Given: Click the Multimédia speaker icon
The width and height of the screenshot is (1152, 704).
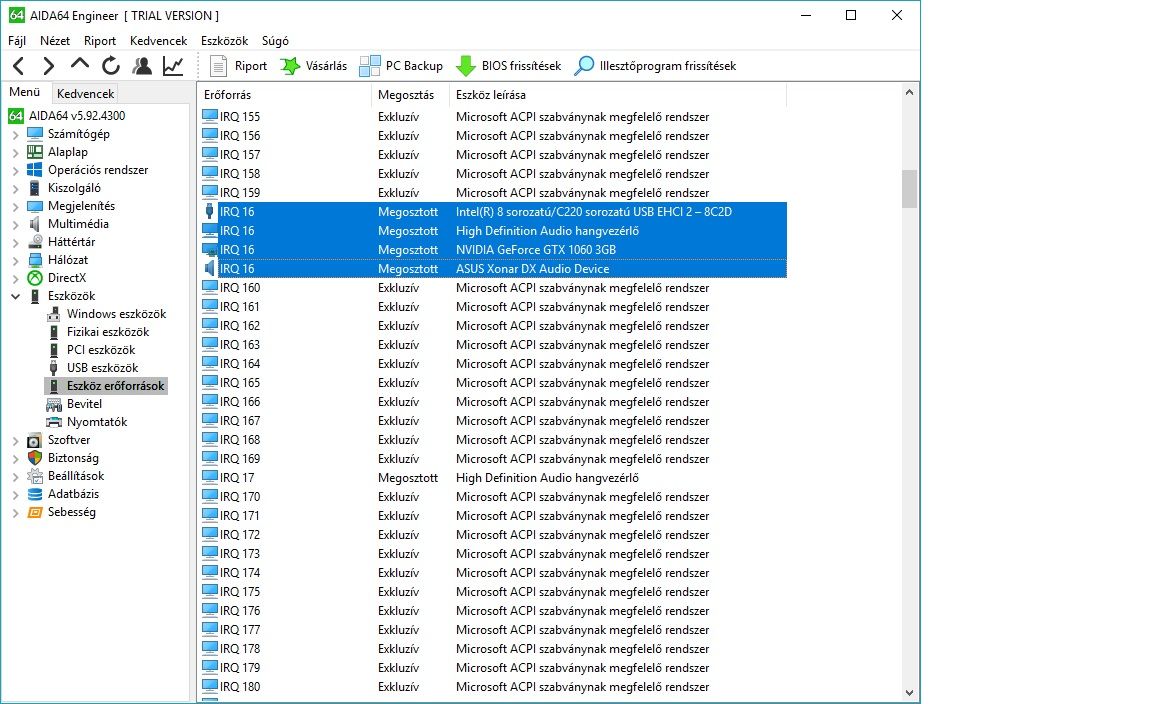Looking at the screenshot, I should tap(35, 223).
